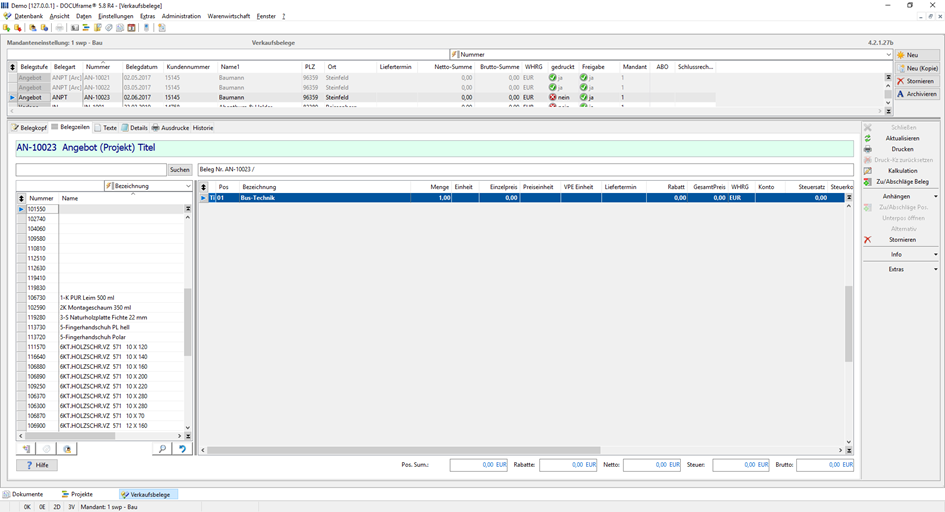Viewport: 945px width, 512px height.
Task: Click the database connect icon with green arrow
Action: click(x=7, y=28)
